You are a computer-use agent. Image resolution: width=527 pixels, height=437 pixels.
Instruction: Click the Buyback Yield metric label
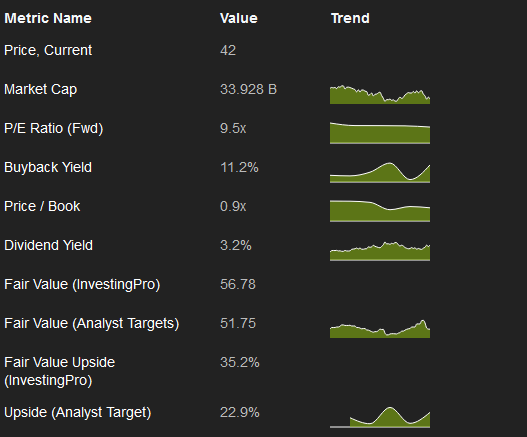click(48, 167)
